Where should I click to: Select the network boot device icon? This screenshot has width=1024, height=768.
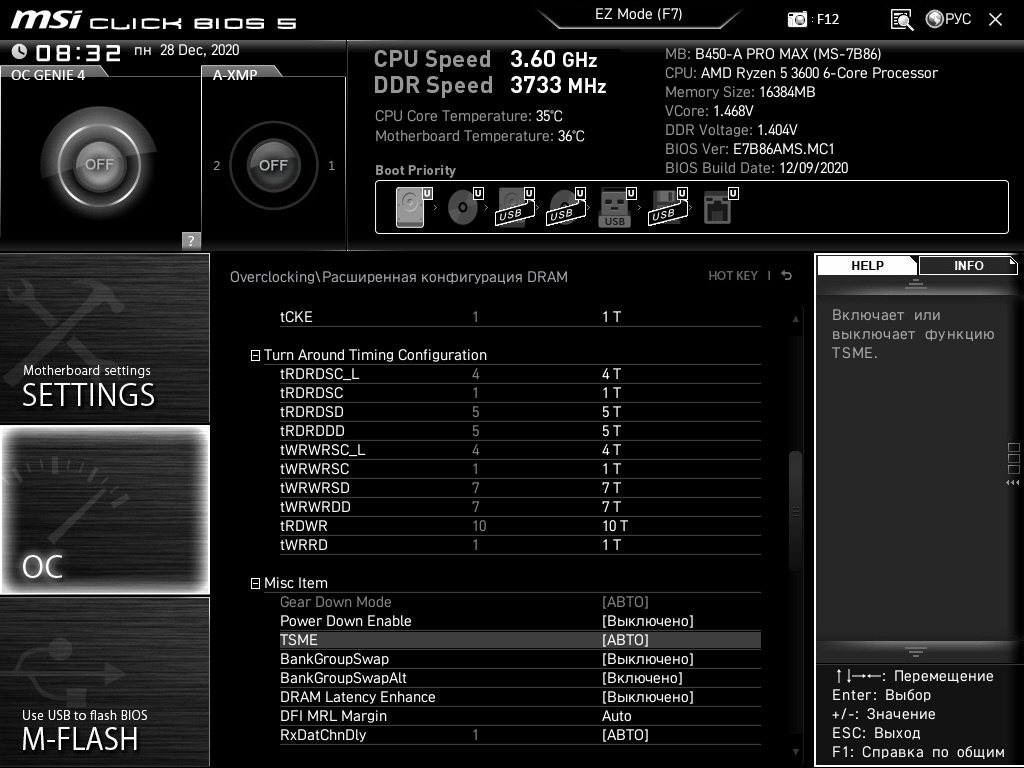coord(720,207)
